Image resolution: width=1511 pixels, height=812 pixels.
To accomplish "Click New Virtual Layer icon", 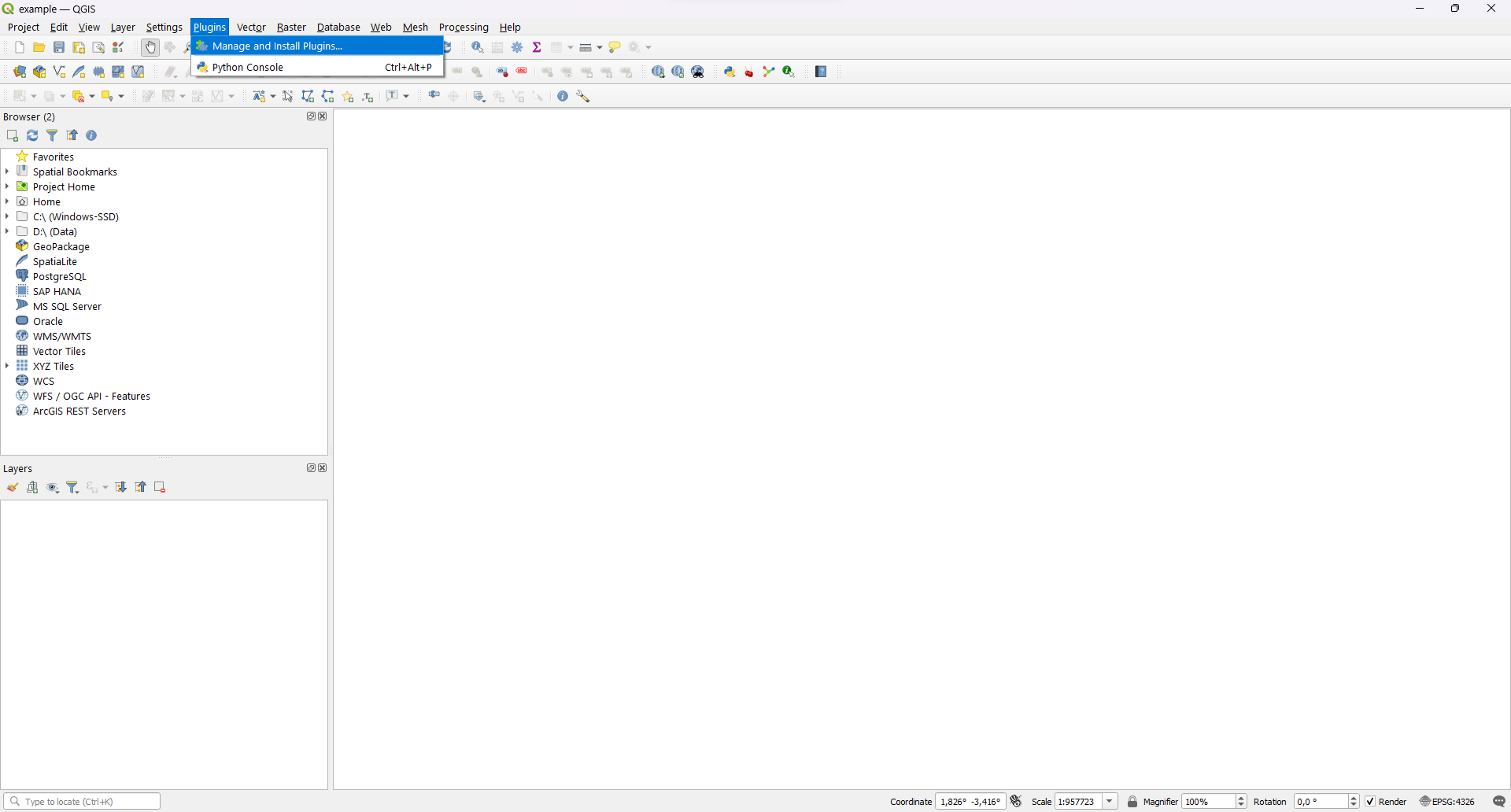I will click(x=138, y=72).
